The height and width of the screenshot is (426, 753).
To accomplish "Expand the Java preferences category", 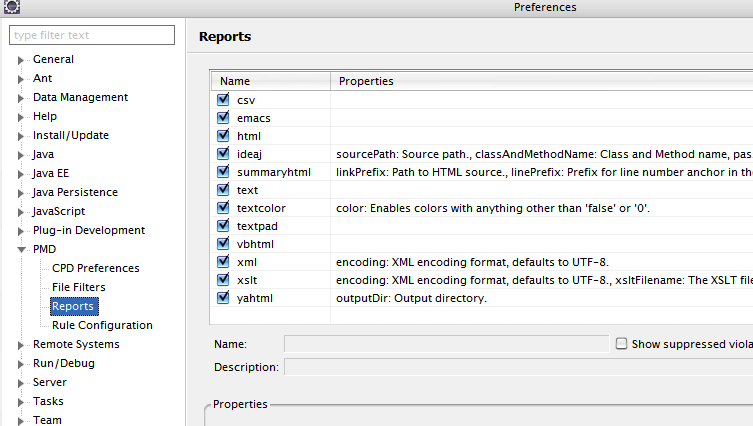I will coord(20,155).
